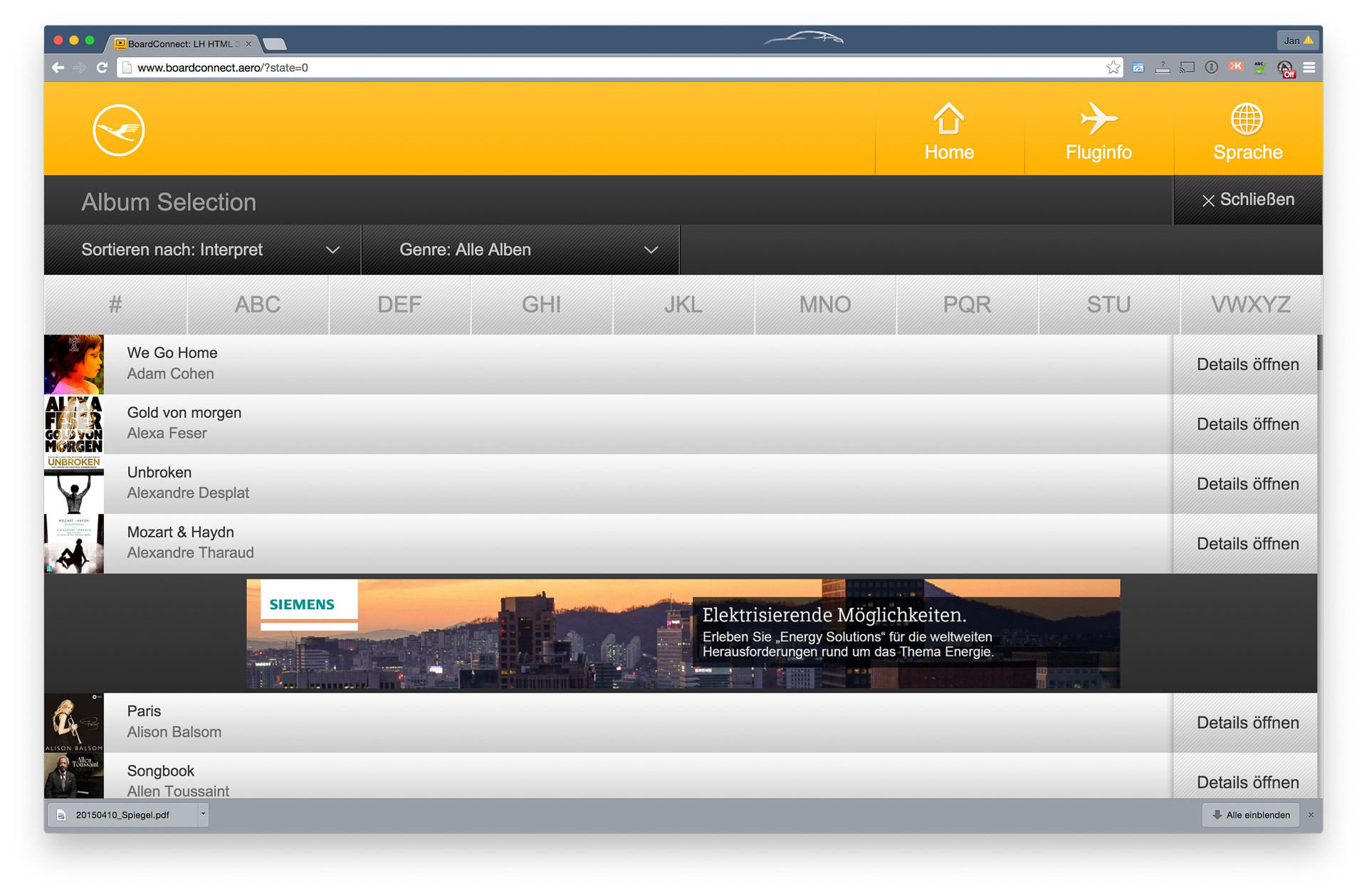This screenshot has width=1367, height=896.
Task: Open the Chrome hamburger menu
Action: [1309, 68]
